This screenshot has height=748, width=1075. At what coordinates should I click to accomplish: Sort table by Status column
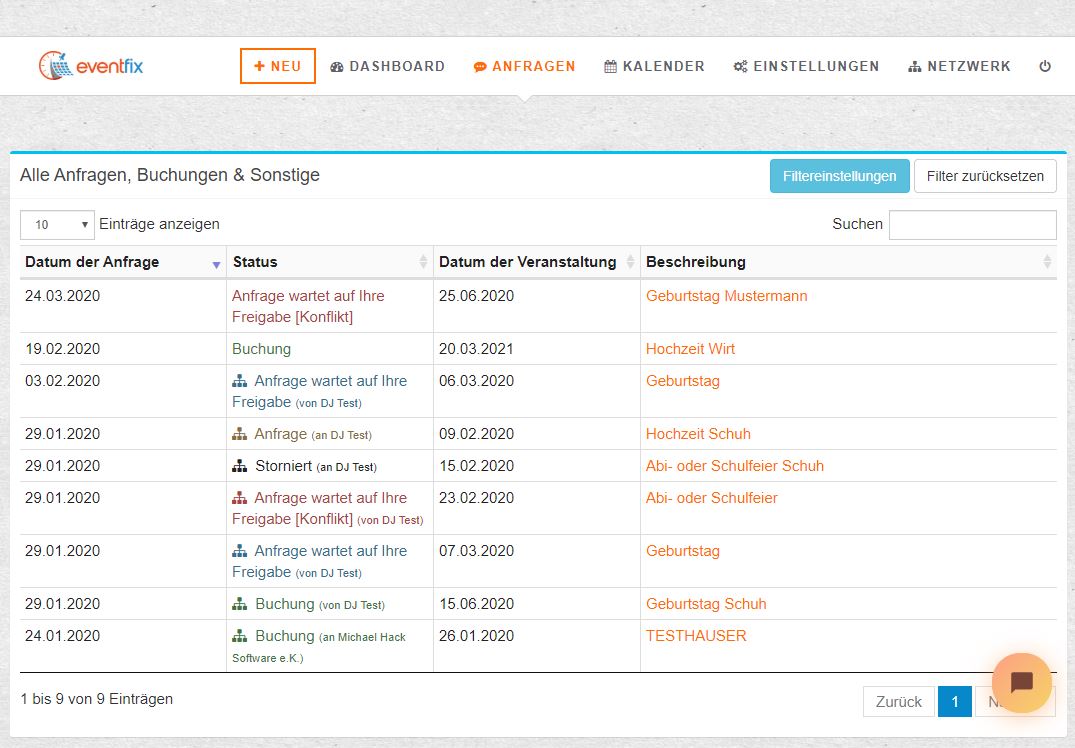pyautogui.click(x=329, y=262)
